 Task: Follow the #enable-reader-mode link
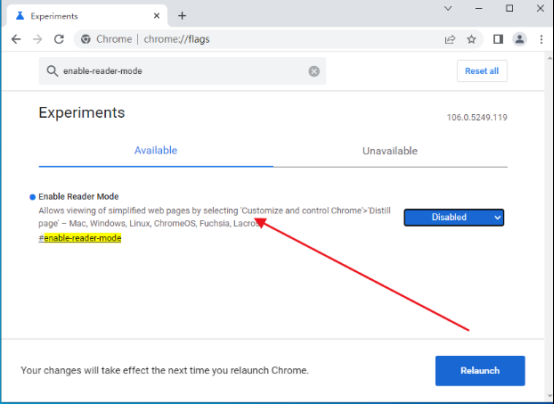(80, 238)
